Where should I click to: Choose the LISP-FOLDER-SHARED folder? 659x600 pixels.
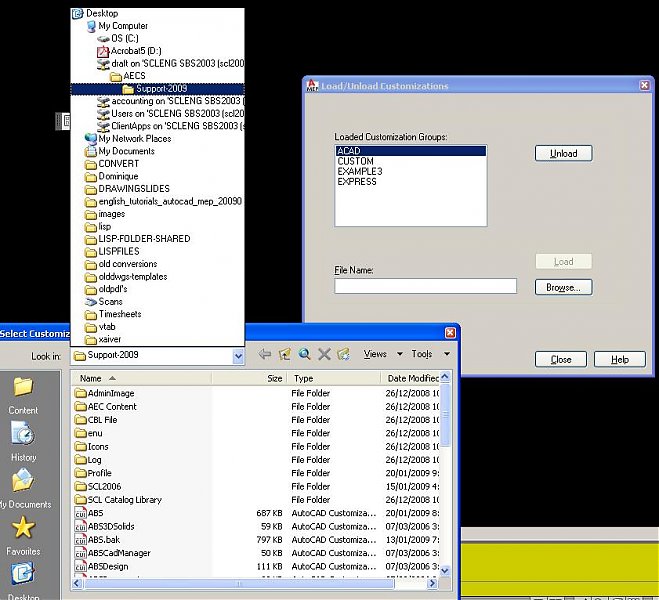[137, 239]
